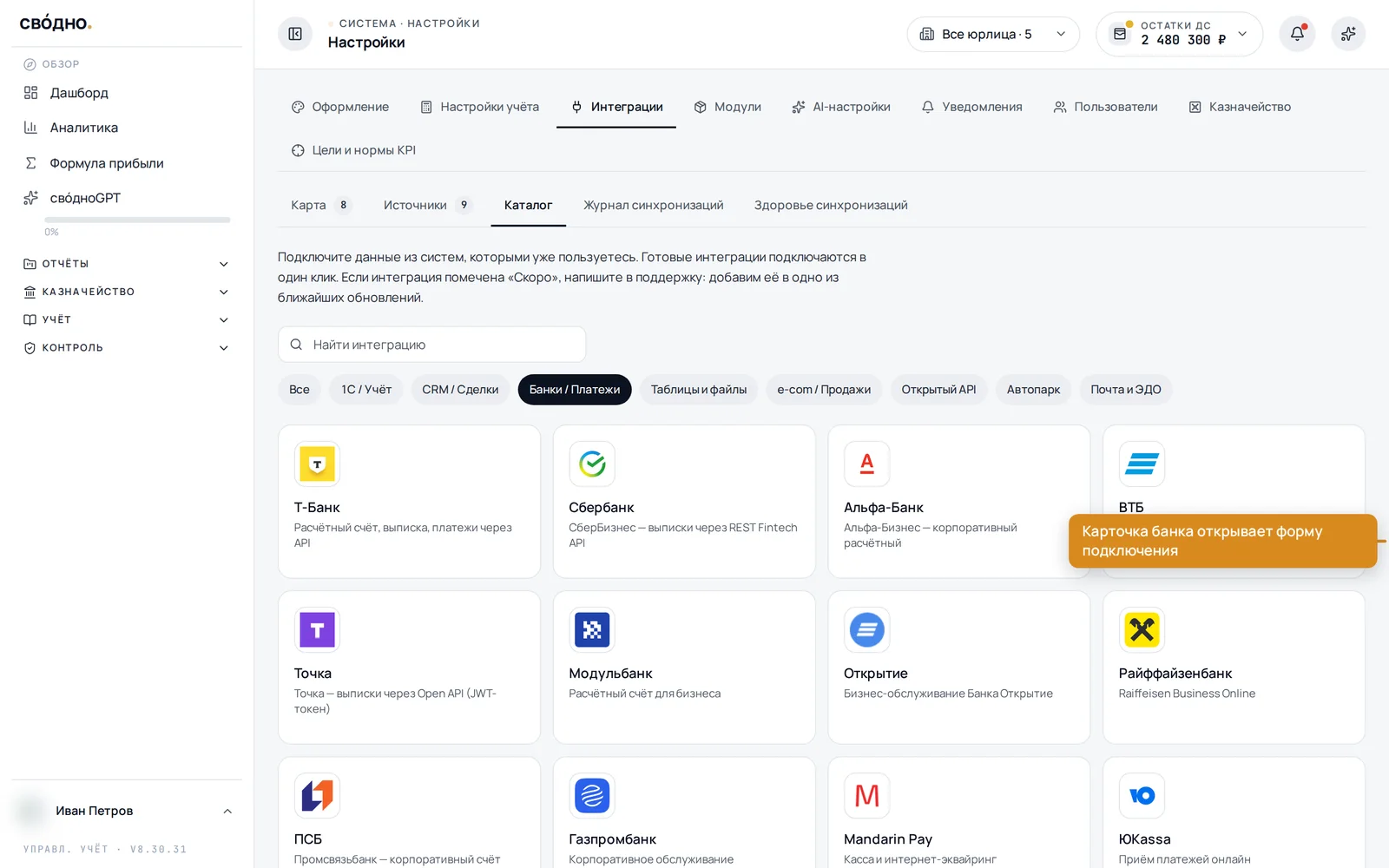1389x868 pixels.
Task: Click the Mandarin Pay logo icon
Action: click(866, 796)
